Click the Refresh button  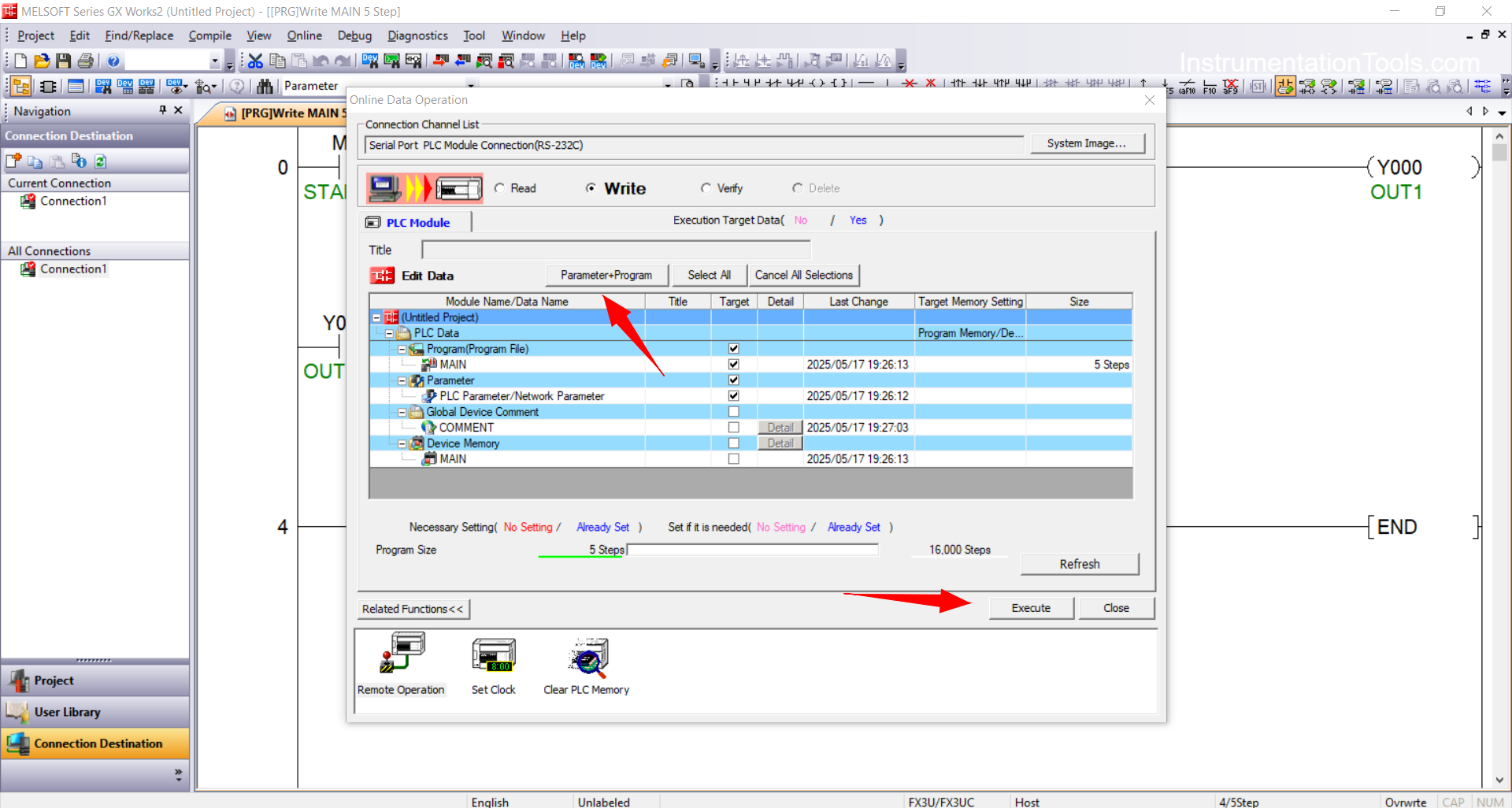(x=1080, y=564)
